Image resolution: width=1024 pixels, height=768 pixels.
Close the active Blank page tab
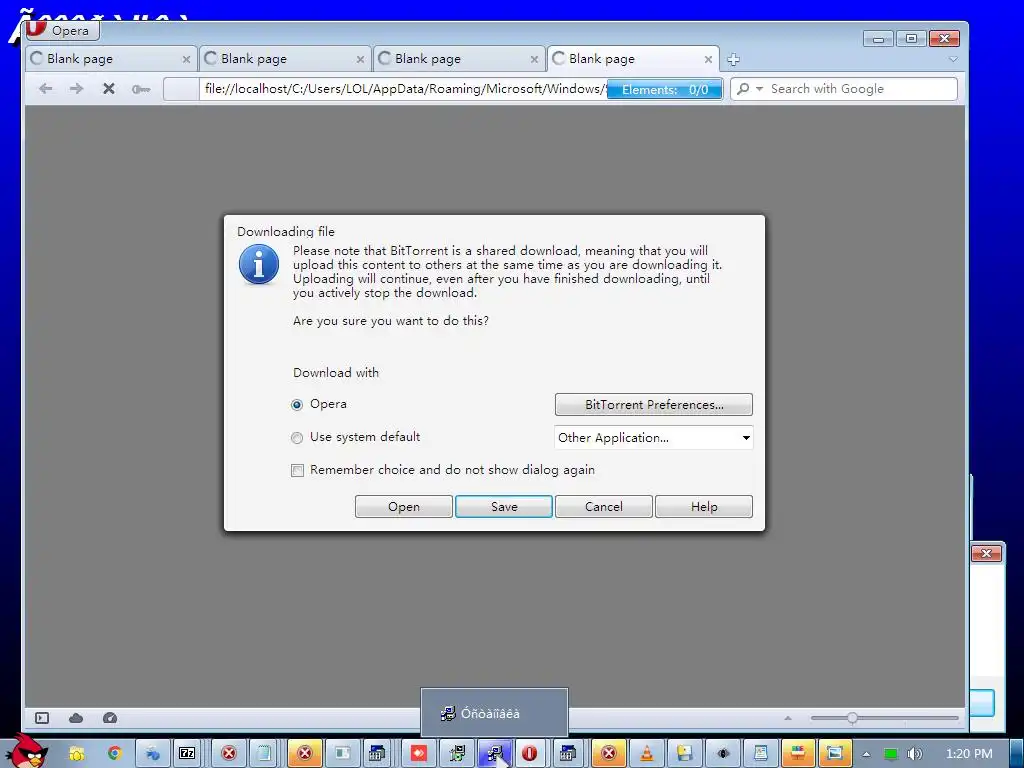tap(708, 59)
